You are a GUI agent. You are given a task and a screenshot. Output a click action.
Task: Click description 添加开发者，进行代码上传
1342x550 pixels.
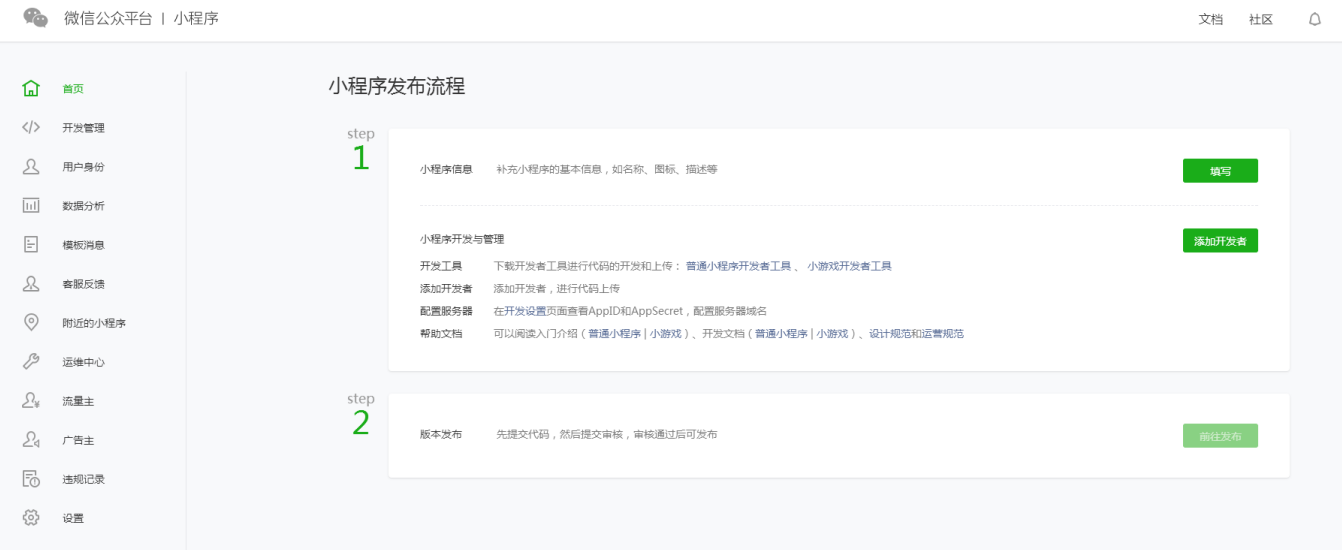[557, 289]
